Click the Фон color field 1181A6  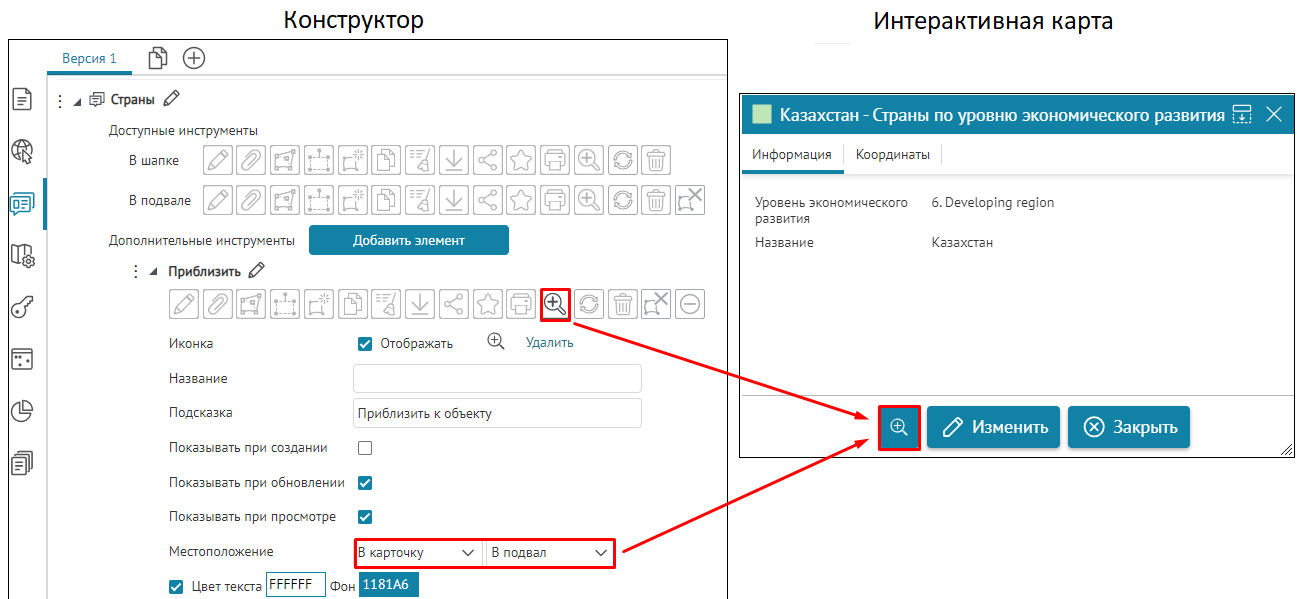pos(388,585)
